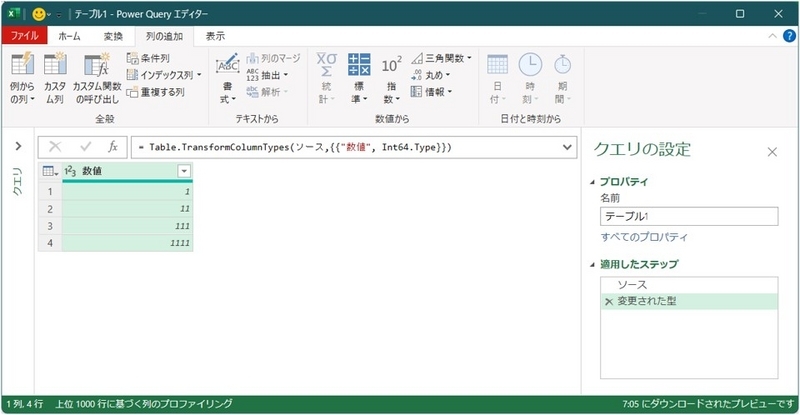Select the ソース applied step
The height and width of the screenshot is (415, 800).
(689, 285)
